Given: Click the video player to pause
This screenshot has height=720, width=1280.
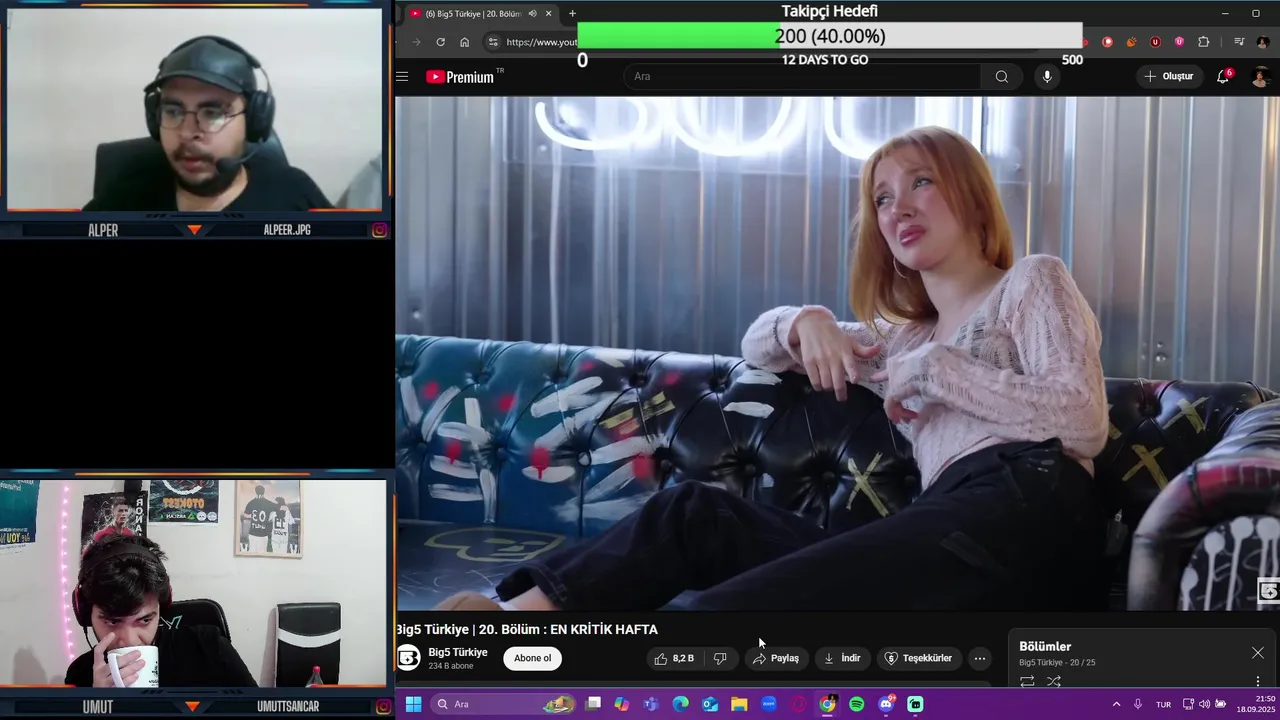Looking at the screenshot, I should pyautogui.click(x=837, y=353).
